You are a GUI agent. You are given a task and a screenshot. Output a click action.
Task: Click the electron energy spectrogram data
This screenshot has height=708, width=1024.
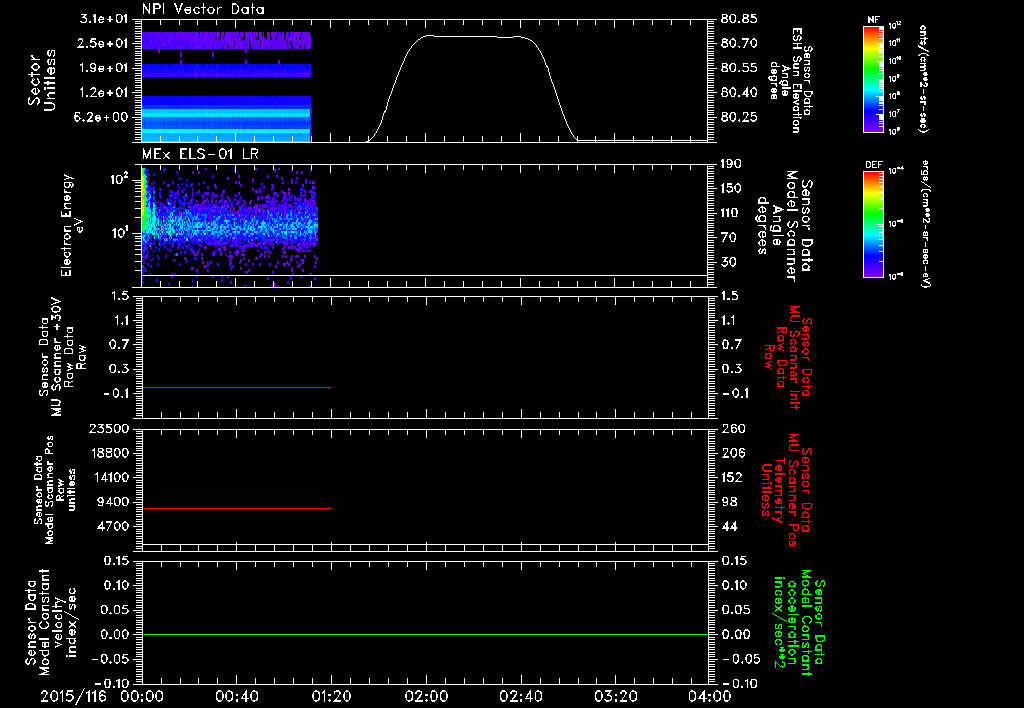[229, 225]
